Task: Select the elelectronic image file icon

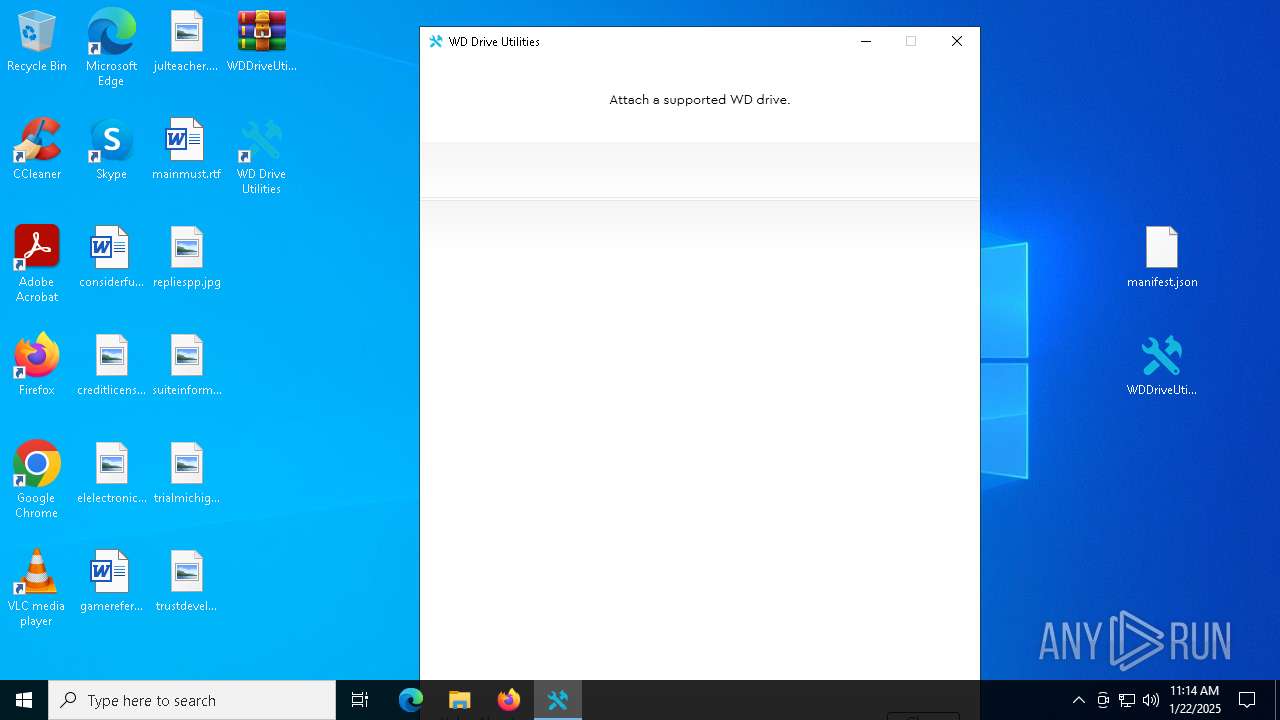Action: coord(111,474)
